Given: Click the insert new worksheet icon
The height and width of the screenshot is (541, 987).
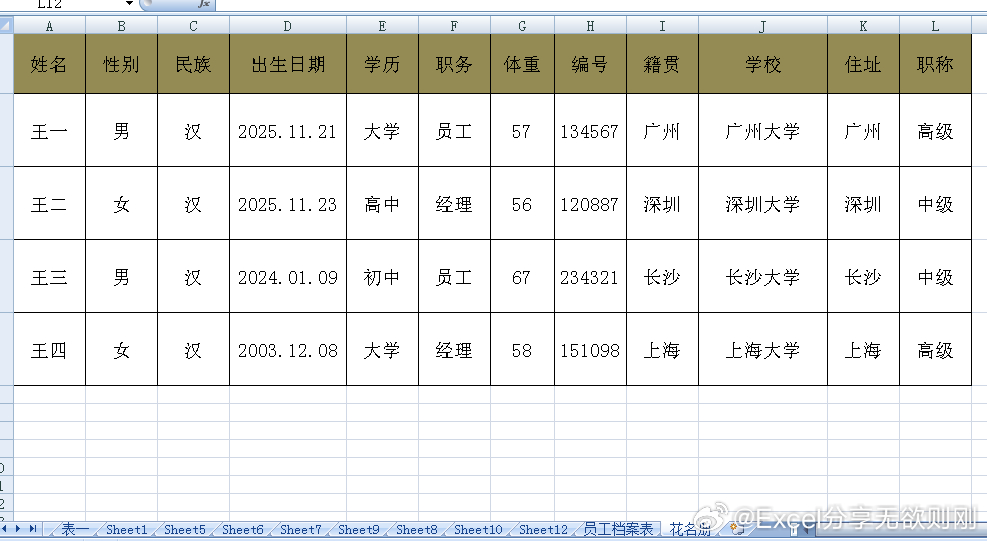Looking at the screenshot, I should point(736,529).
